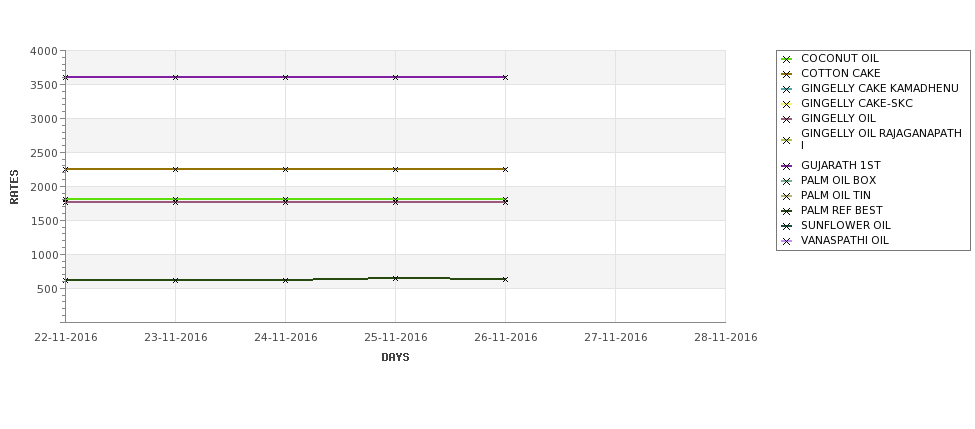Click the DAYS axis title
Viewport: 975px width, 429px height.
(395, 358)
